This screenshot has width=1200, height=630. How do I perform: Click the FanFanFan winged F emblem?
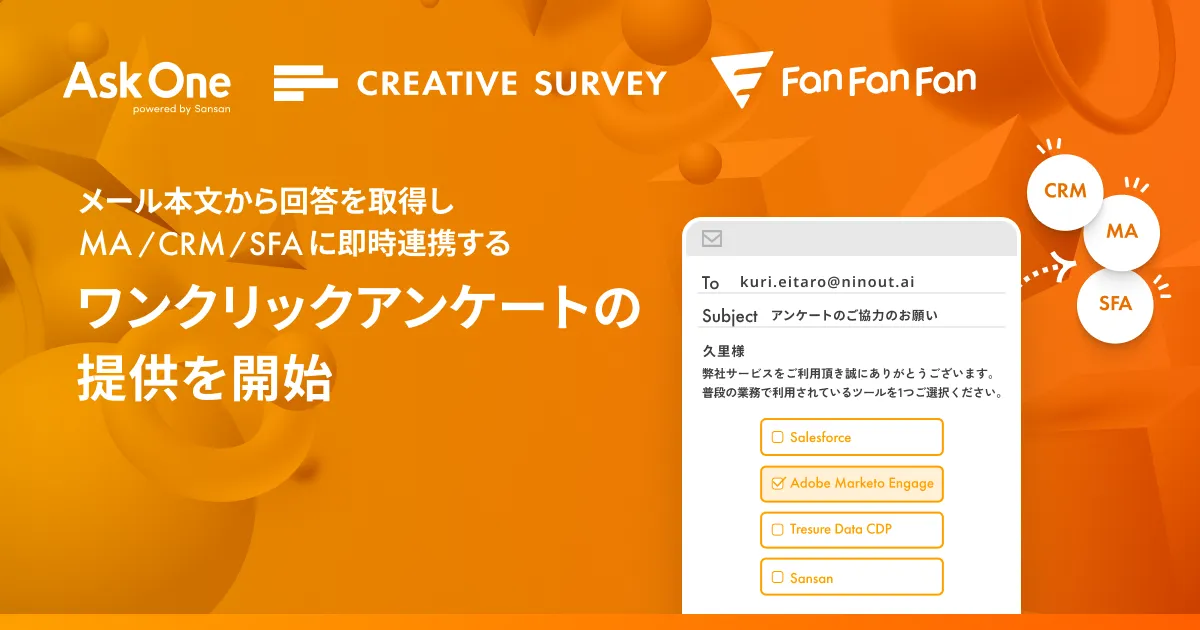point(741,79)
